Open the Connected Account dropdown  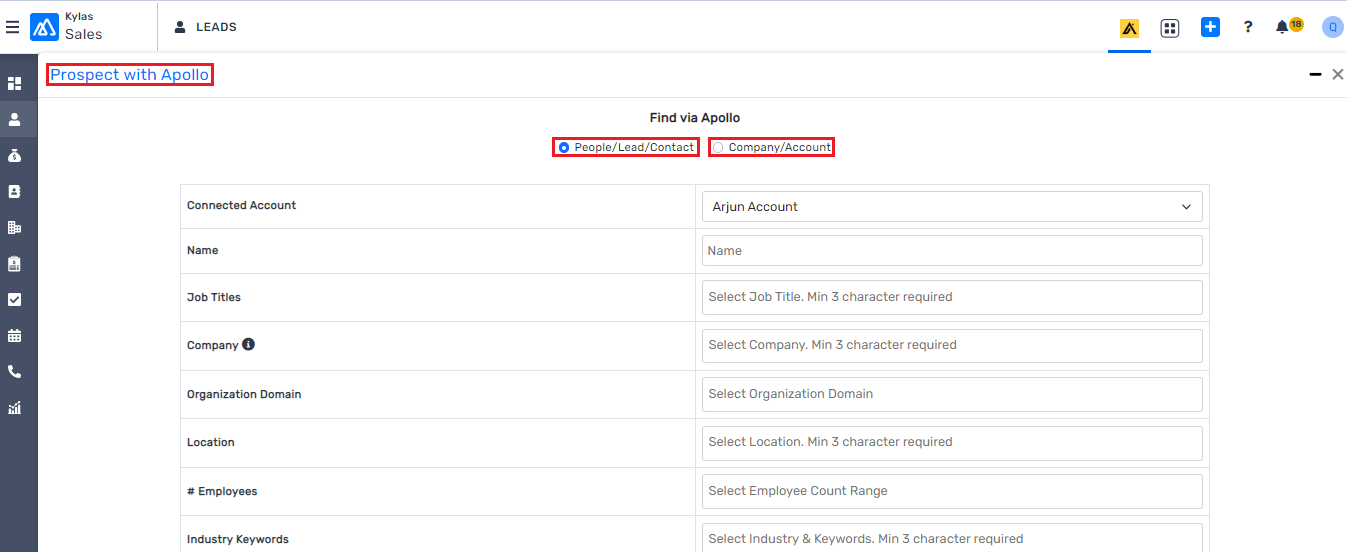pyautogui.click(x=952, y=207)
